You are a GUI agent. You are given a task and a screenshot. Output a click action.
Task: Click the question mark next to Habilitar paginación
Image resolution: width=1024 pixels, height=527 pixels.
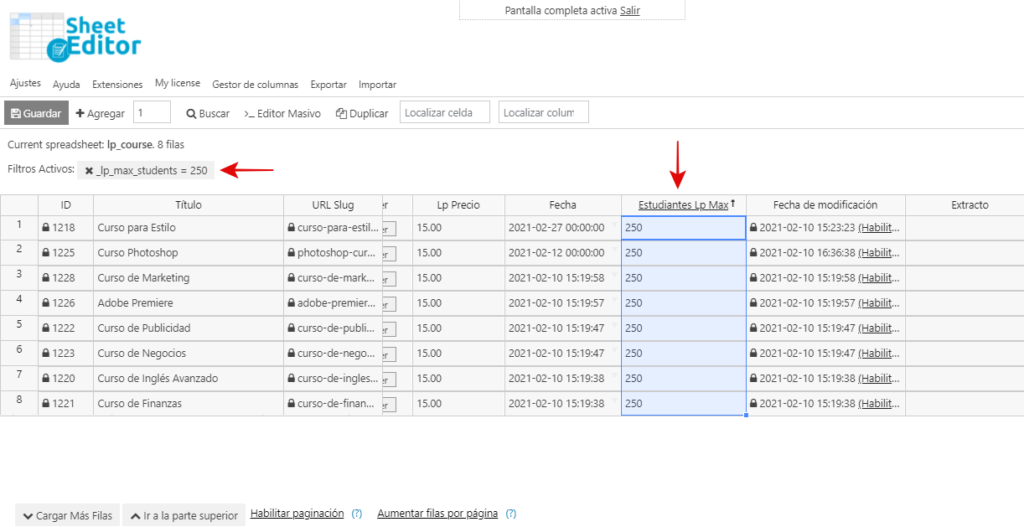(356, 514)
